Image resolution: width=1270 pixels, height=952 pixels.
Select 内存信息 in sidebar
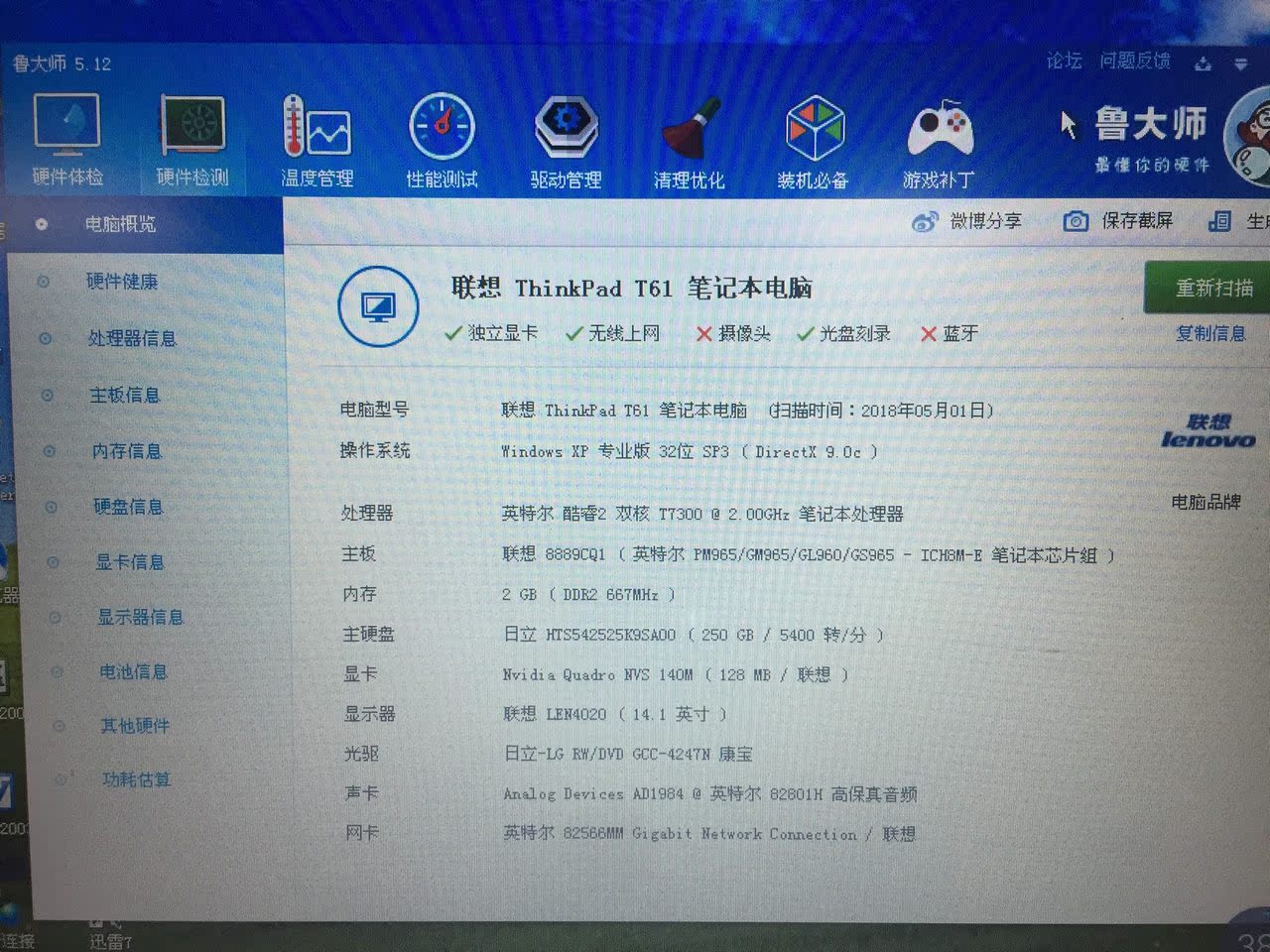(127, 451)
